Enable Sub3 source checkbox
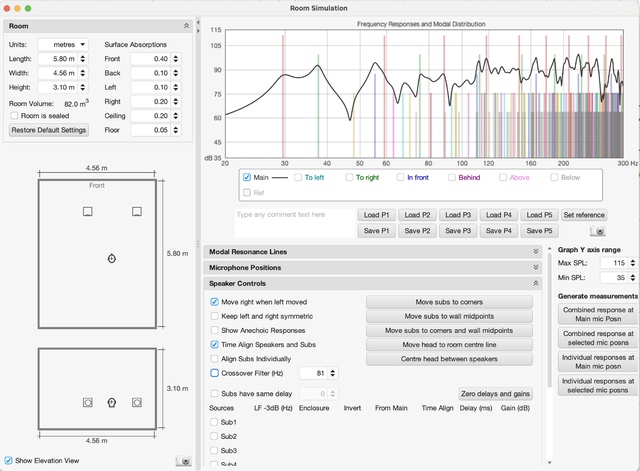Screen dimensions: 640x471 (214, 451)
